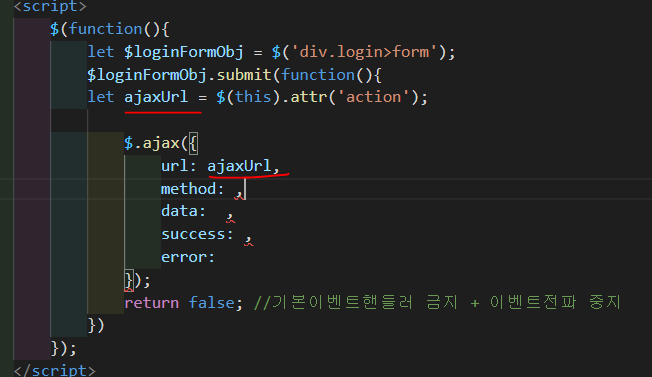Image resolution: width=652 pixels, height=377 pixels.
Task: Click the return keyword
Action: [x=151, y=303]
